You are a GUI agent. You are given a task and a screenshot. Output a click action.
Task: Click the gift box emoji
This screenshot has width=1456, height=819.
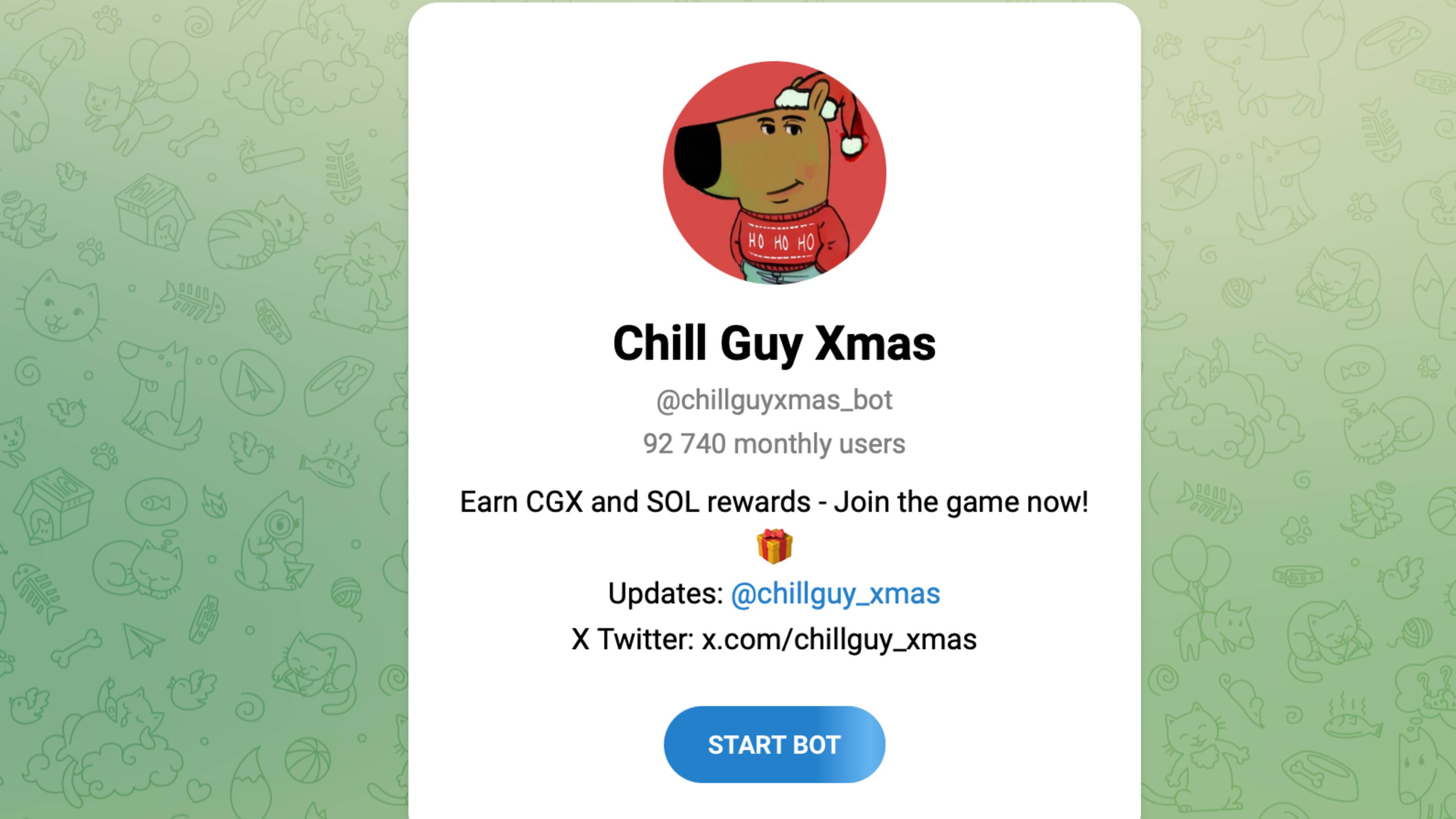[x=774, y=546]
